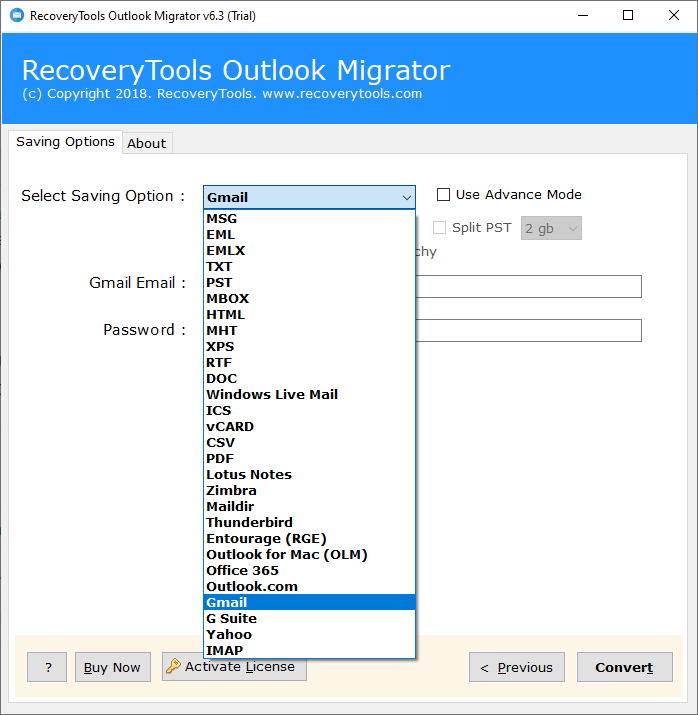698x715 pixels.
Task: Minimize the Outlook Migrator window
Action: (x=583, y=16)
